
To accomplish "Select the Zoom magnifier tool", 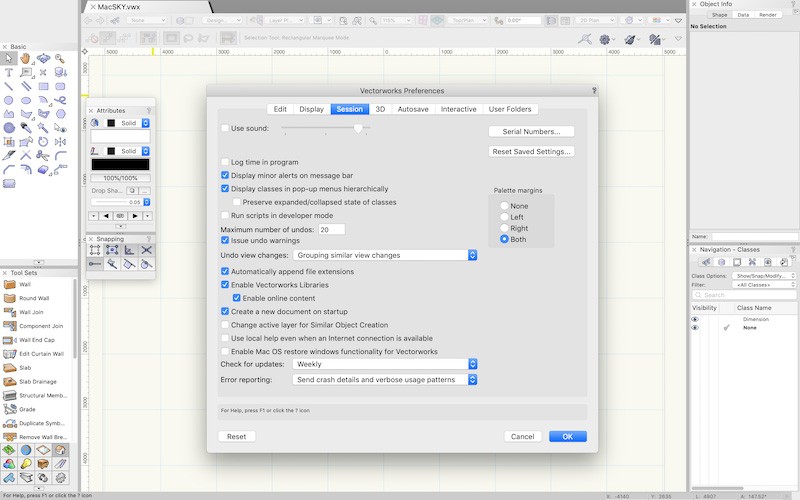I will click(60, 59).
